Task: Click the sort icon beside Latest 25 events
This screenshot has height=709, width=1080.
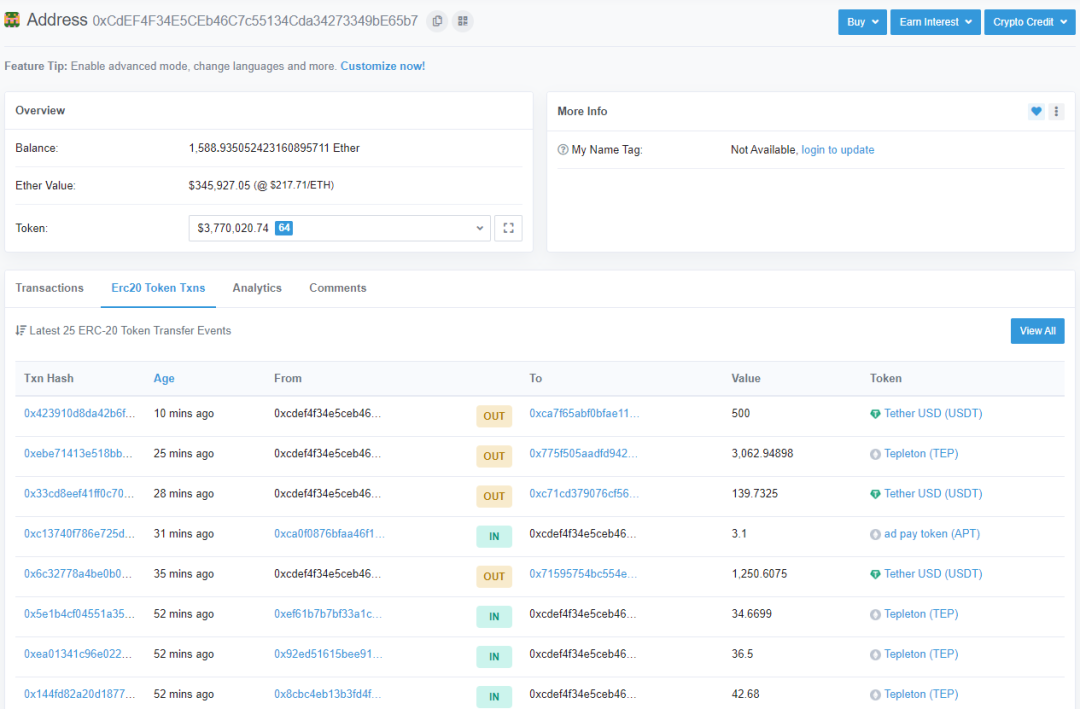Action: click(x=21, y=331)
